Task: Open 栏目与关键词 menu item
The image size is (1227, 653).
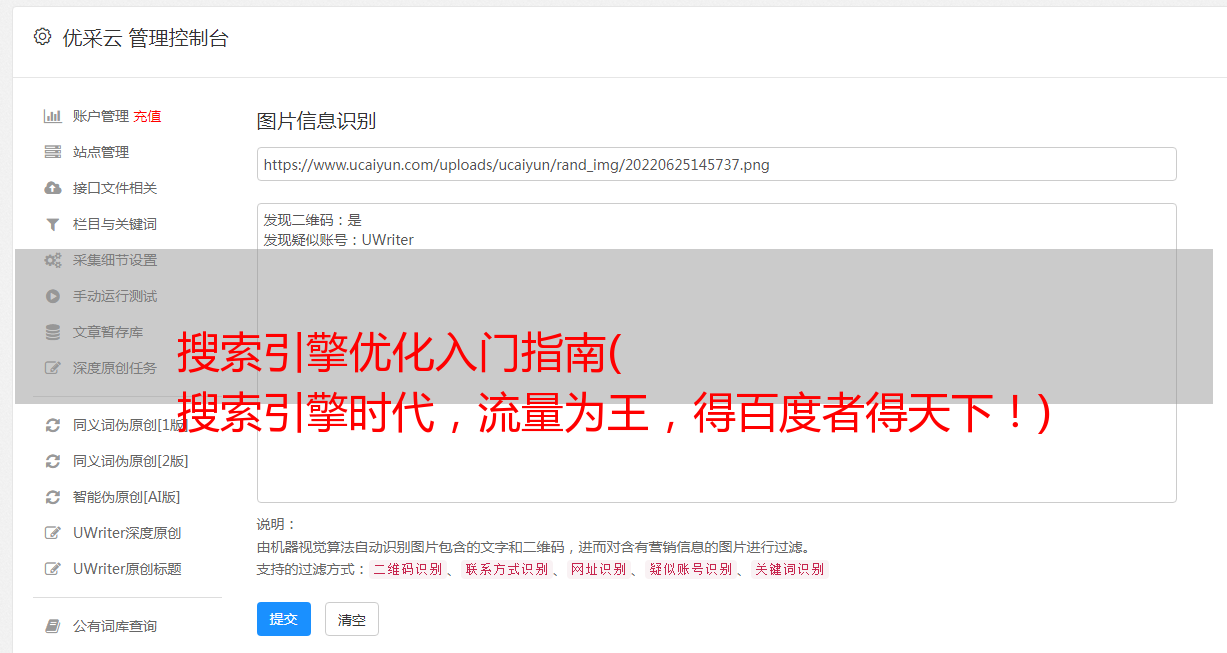Action: click(x=115, y=224)
